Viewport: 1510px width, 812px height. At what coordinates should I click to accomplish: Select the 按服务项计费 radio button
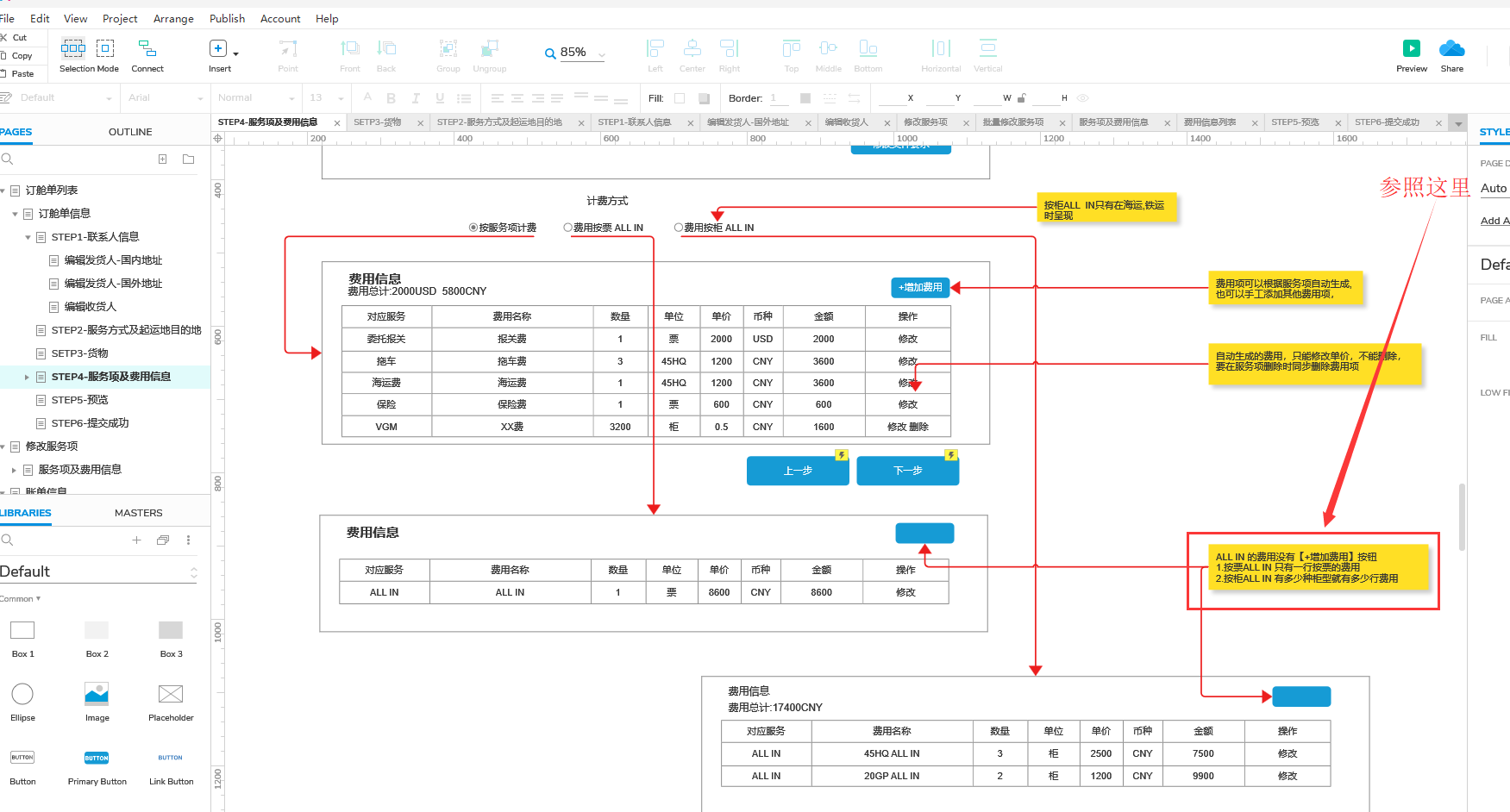(473, 228)
